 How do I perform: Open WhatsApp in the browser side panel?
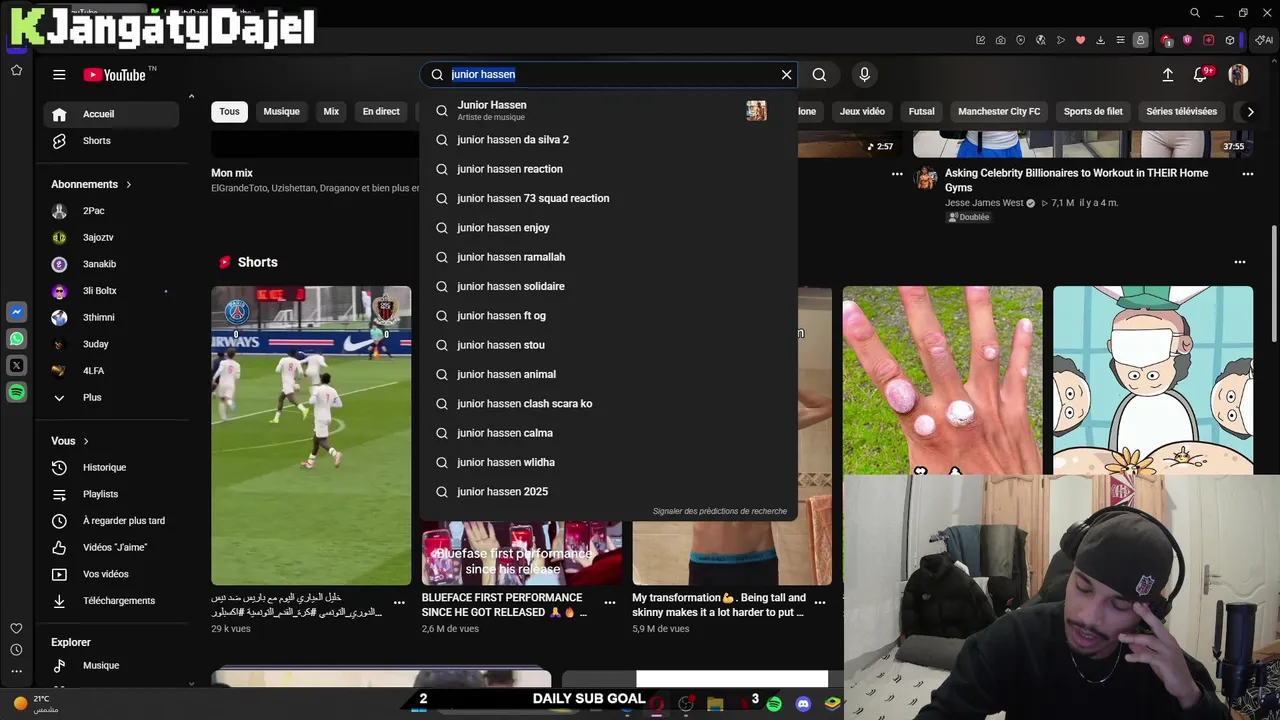[17, 339]
